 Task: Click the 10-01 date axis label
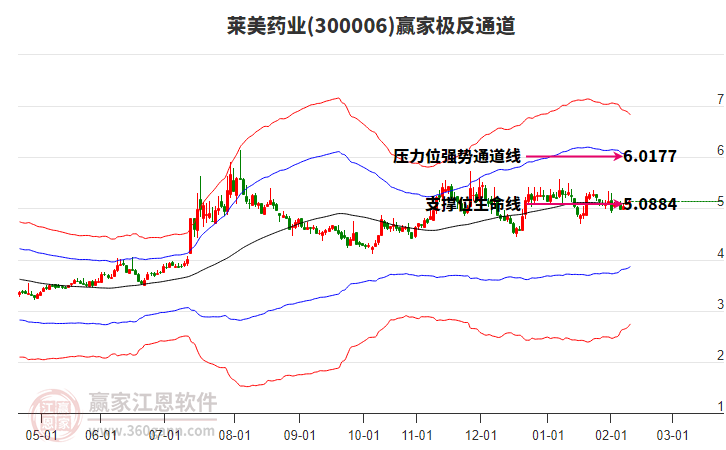pos(363,435)
